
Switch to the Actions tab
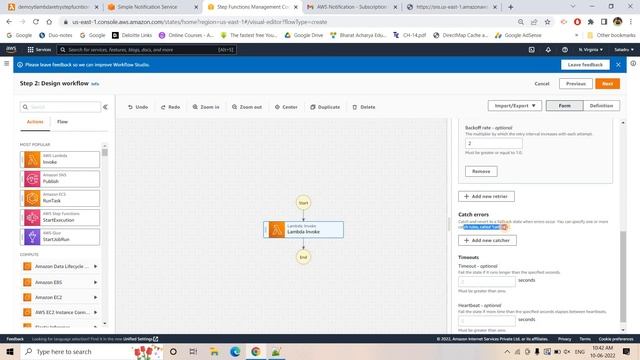[35, 122]
